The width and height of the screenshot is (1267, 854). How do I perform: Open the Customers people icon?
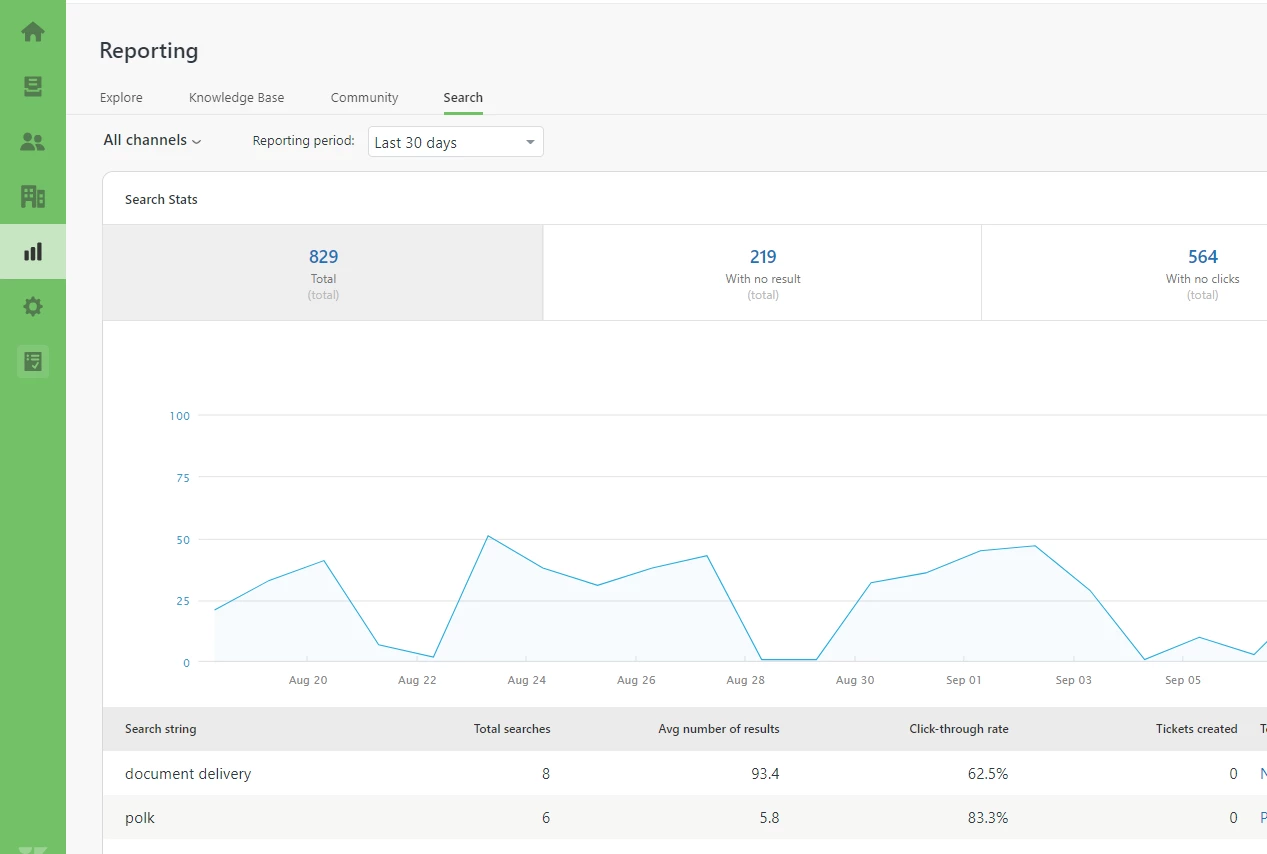pyautogui.click(x=33, y=142)
